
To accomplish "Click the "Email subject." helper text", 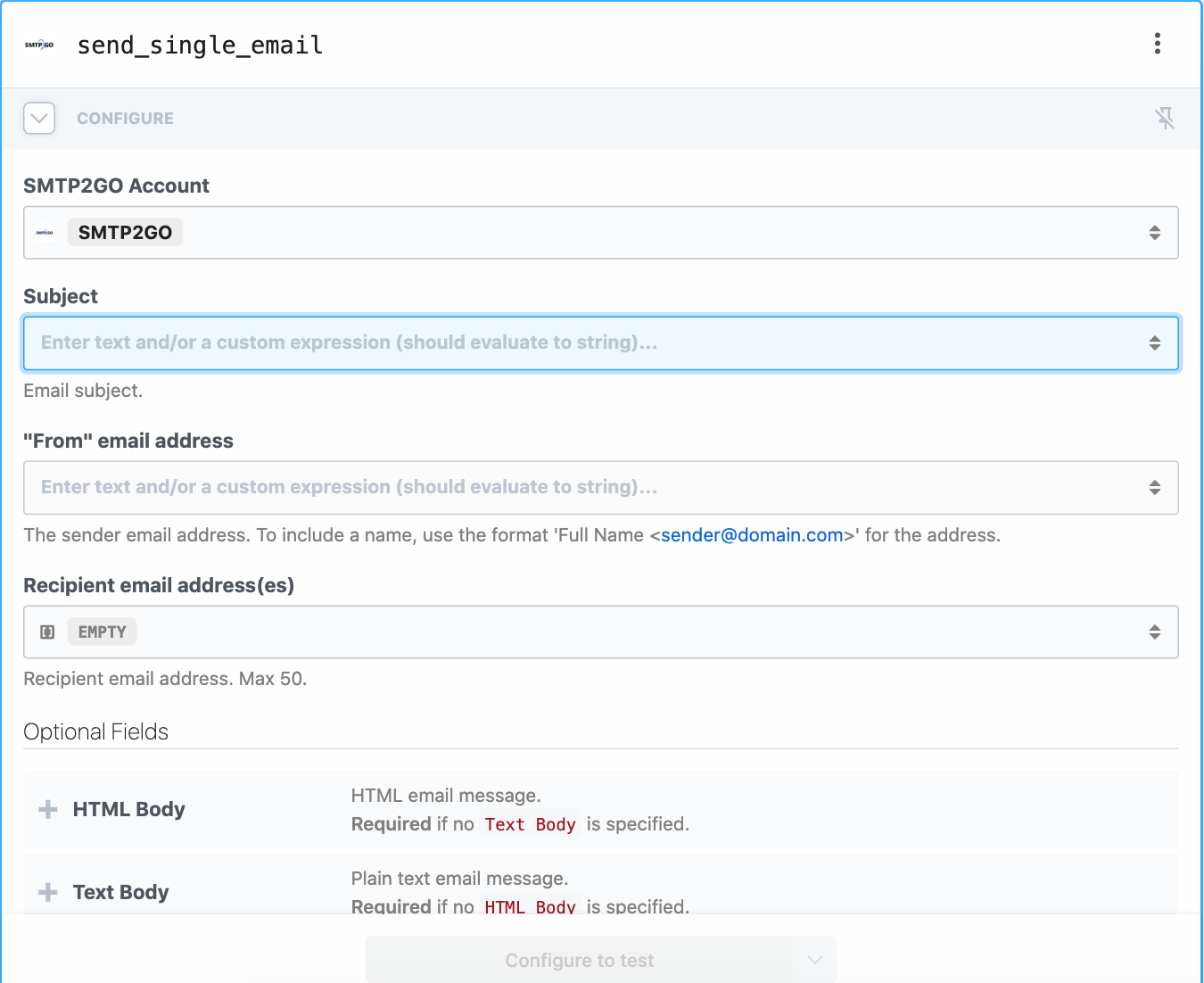I will (x=83, y=391).
